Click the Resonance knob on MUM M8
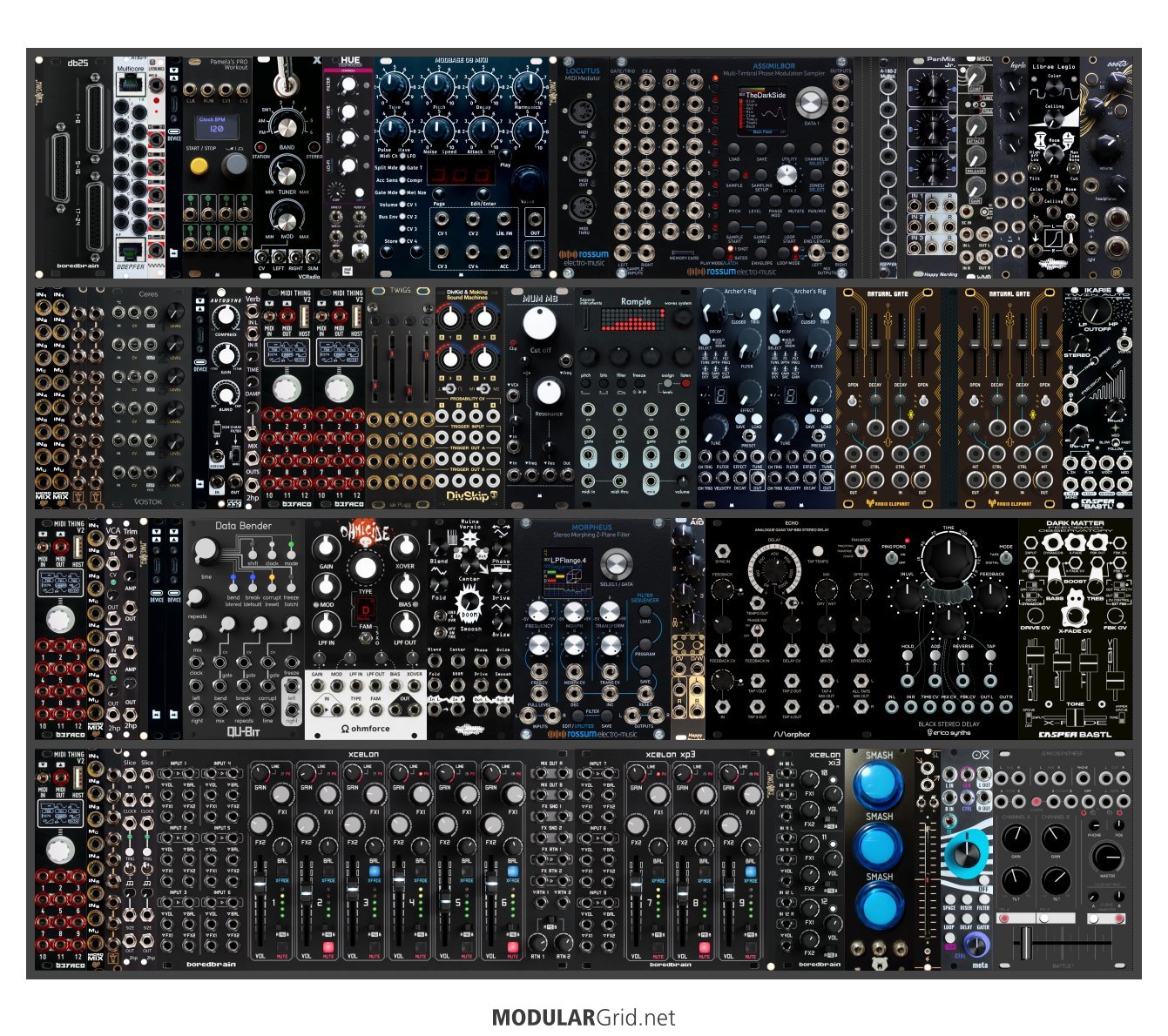This screenshot has height=1036, width=1168. point(548,392)
